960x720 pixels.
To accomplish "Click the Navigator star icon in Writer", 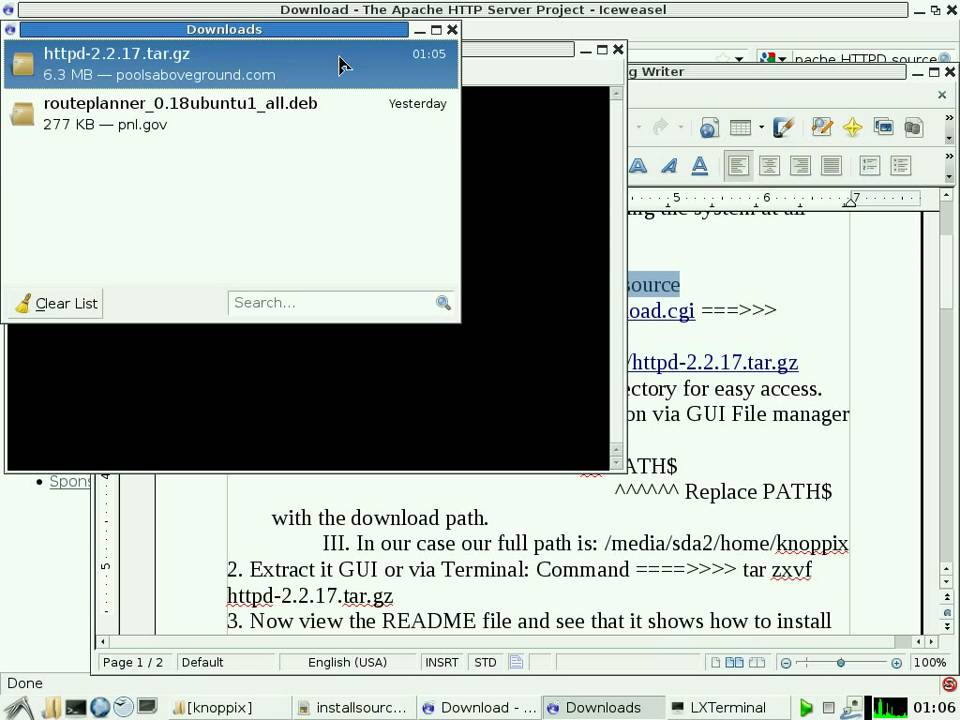I will 852,127.
